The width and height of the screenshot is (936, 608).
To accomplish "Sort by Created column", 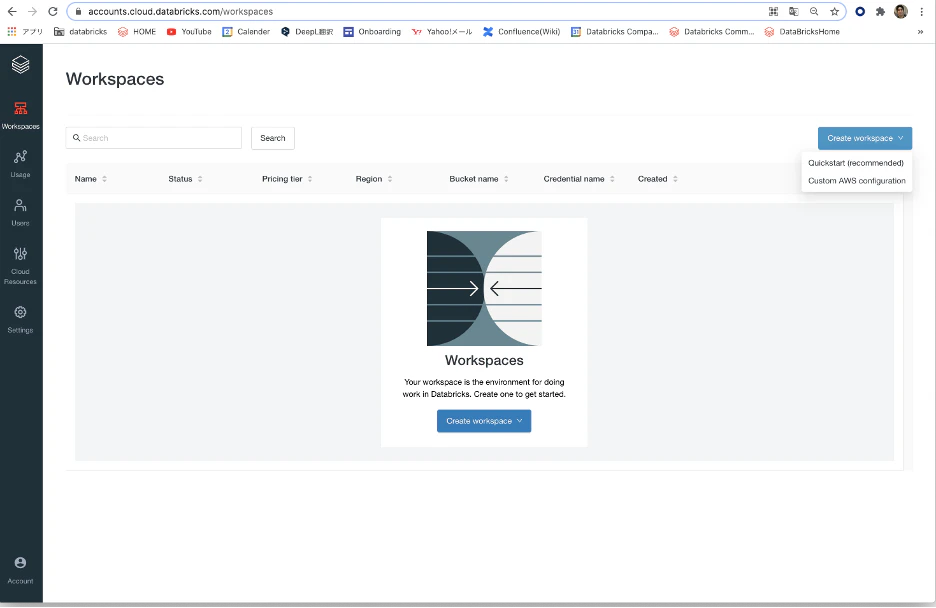I will pos(657,179).
